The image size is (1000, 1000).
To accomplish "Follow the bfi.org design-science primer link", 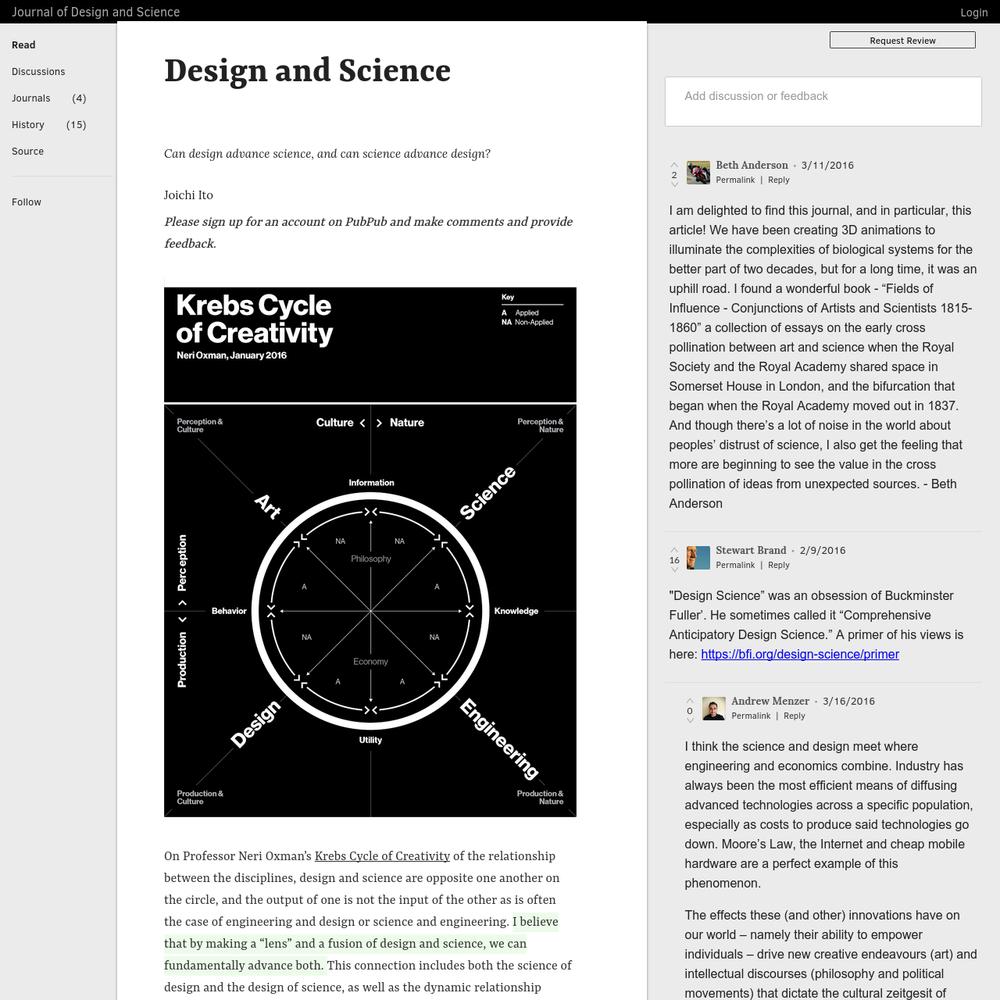I will pos(800,654).
